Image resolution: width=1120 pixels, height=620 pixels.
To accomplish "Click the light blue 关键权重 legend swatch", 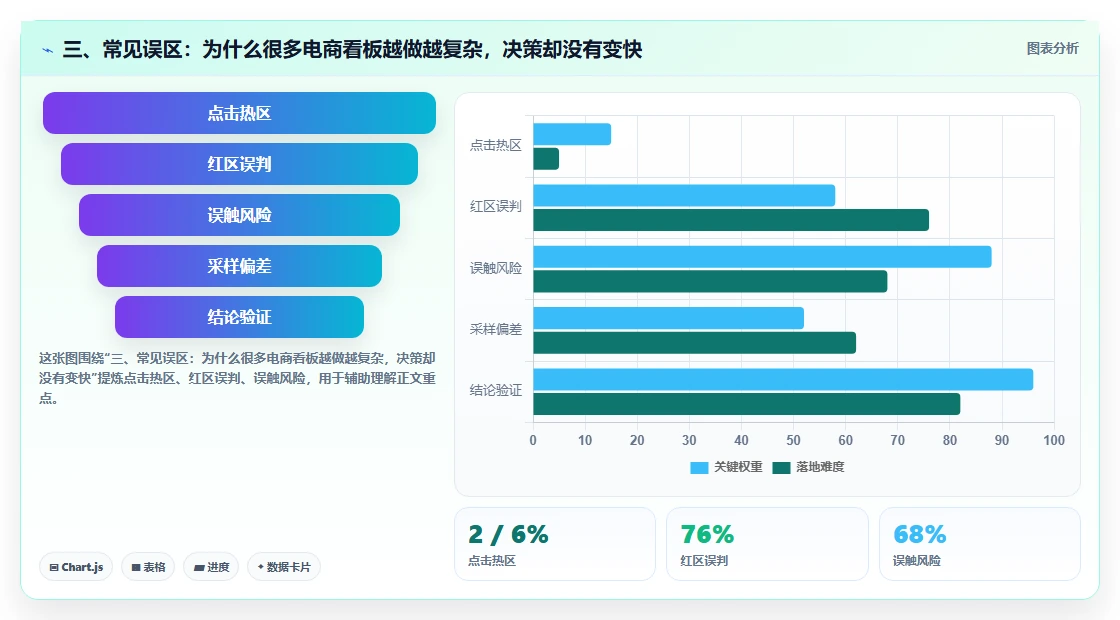I will (699, 468).
